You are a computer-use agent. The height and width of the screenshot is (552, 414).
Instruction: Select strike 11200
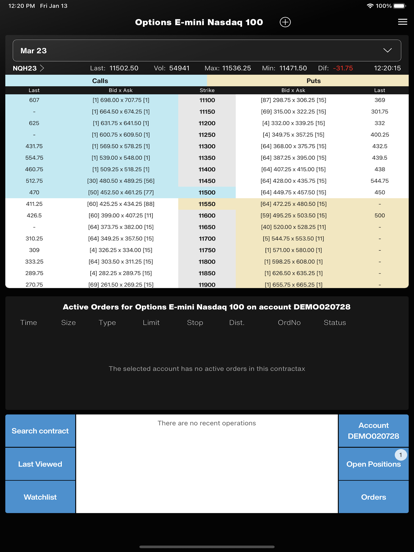tap(207, 123)
